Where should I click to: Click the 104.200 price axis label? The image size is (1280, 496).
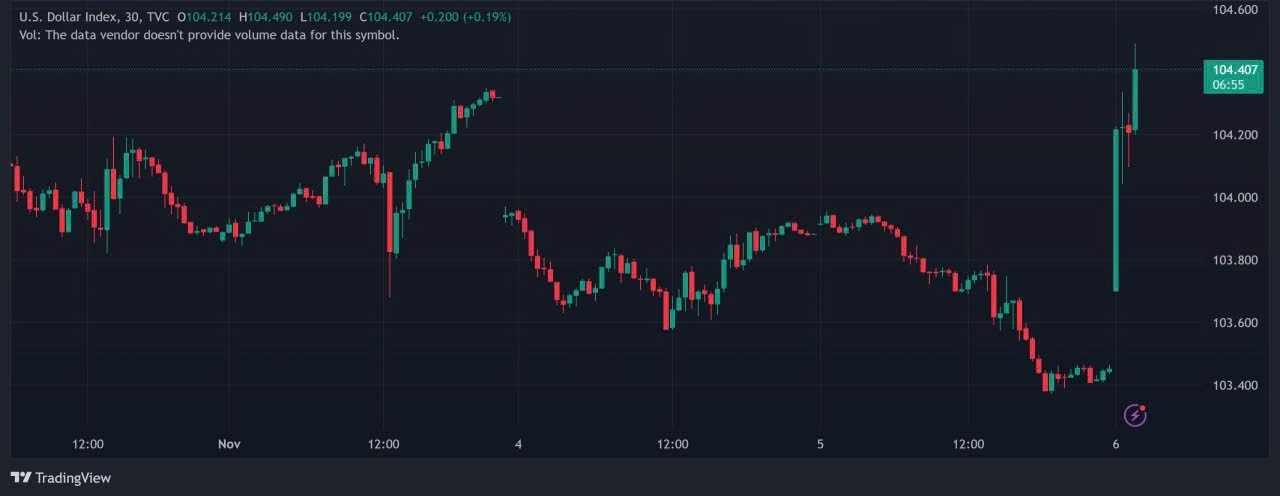1235,135
